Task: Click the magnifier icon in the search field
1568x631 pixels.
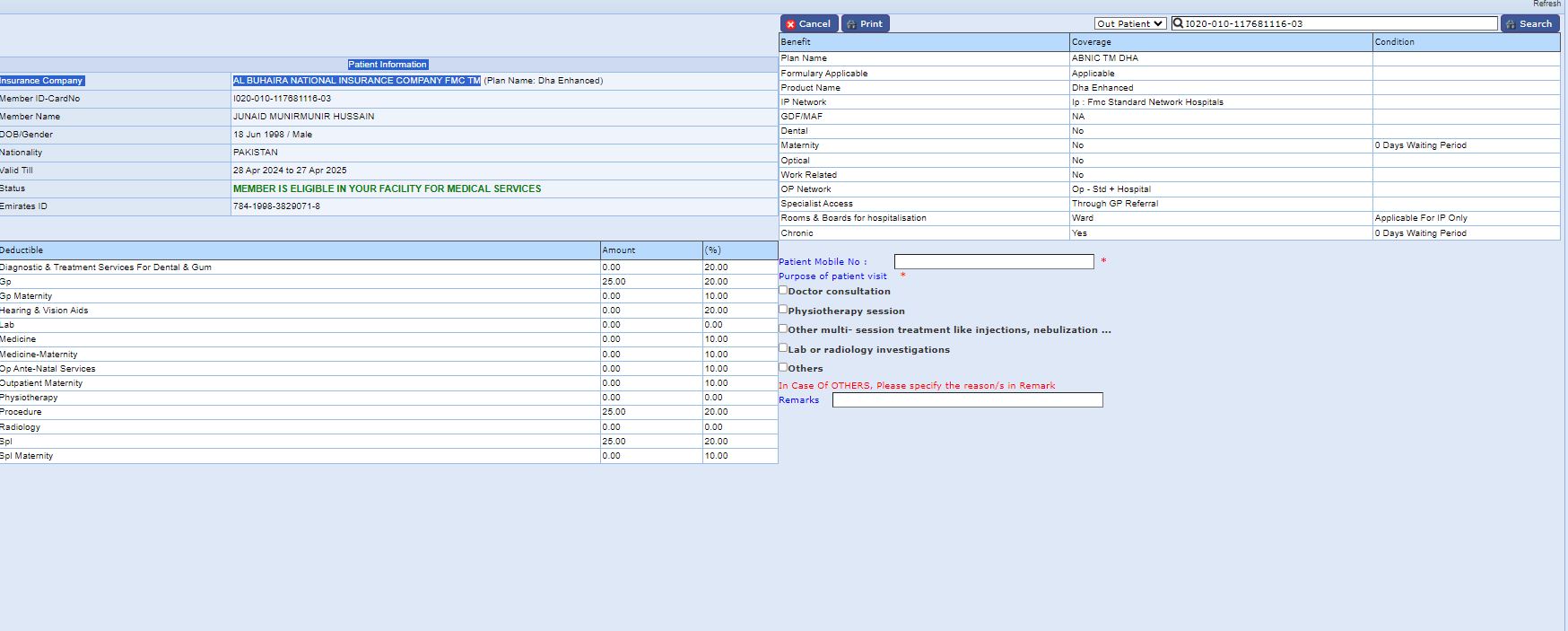Action: [1178, 23]
